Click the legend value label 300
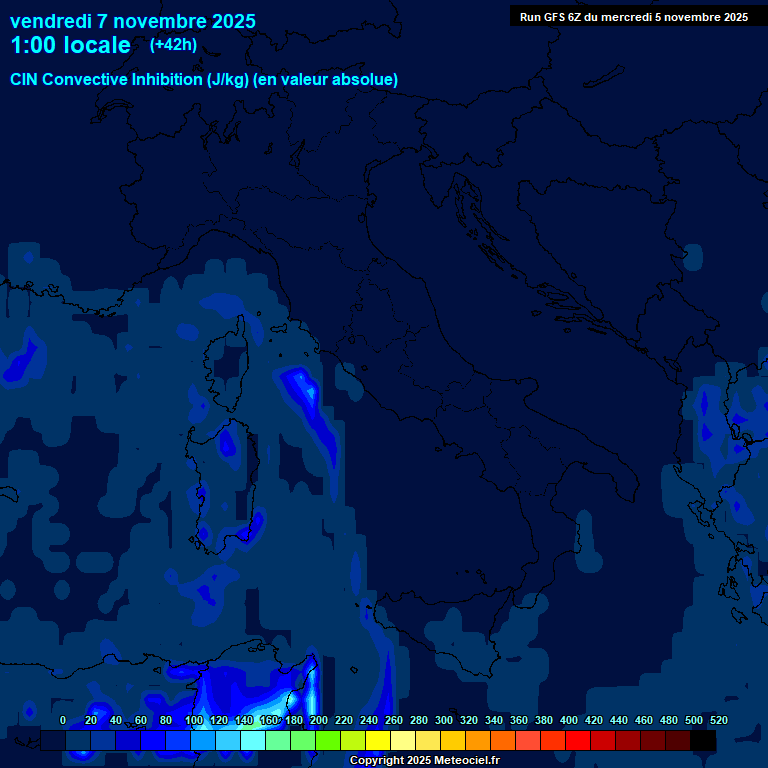Screen dimensions: 768x768 point(443,720)
